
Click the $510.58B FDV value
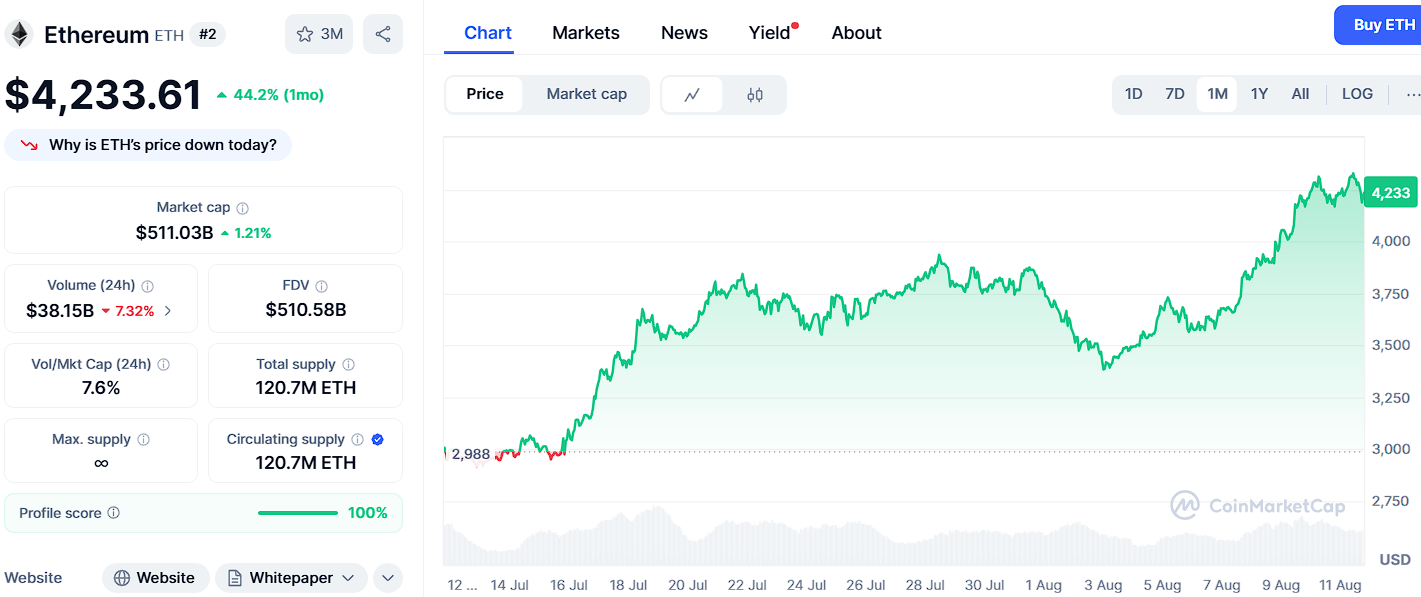click(x=306, y=310)
